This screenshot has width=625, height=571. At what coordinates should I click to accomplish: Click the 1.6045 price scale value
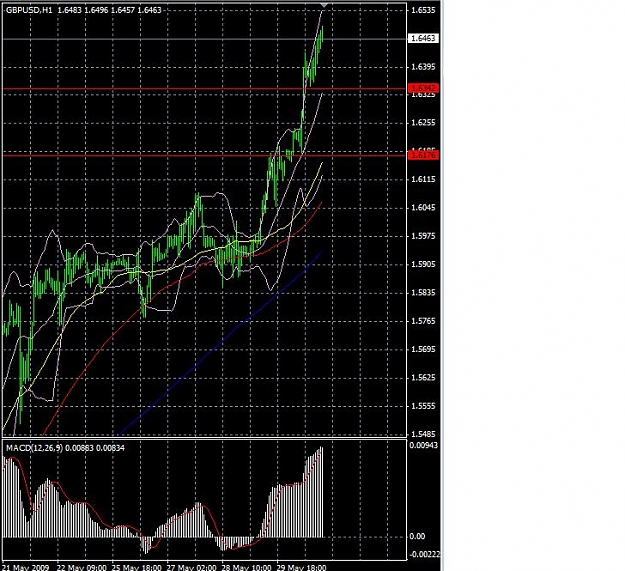pos(423,208)
